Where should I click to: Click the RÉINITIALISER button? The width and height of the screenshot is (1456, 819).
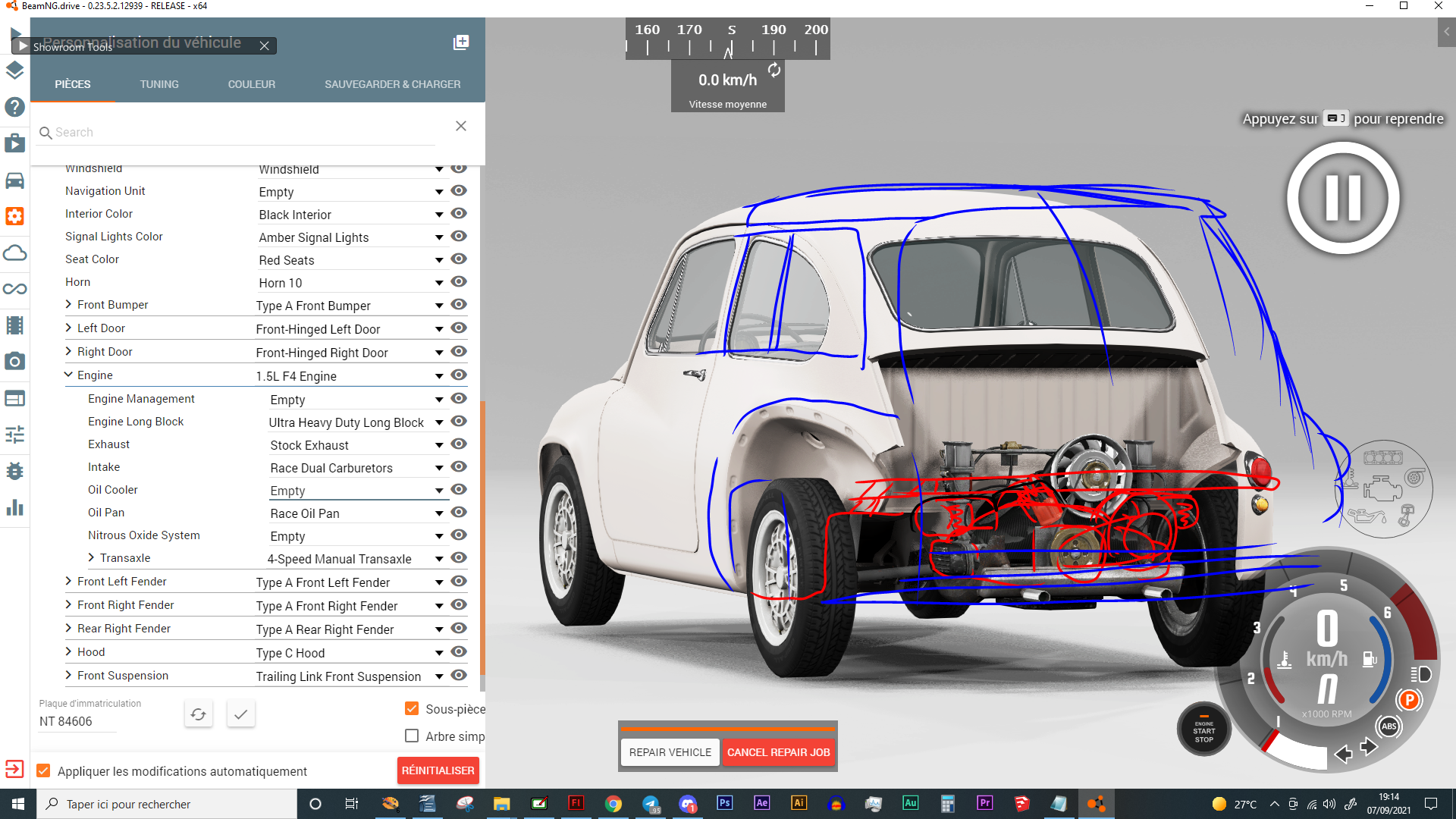click(438, 770)
